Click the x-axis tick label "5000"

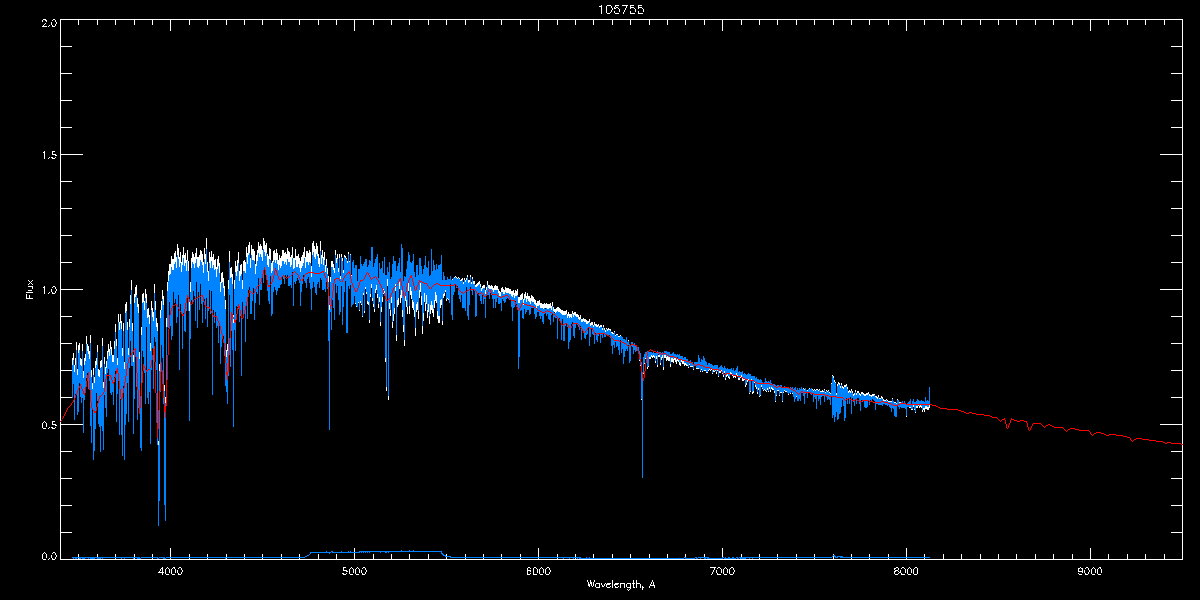coord(354,572)
